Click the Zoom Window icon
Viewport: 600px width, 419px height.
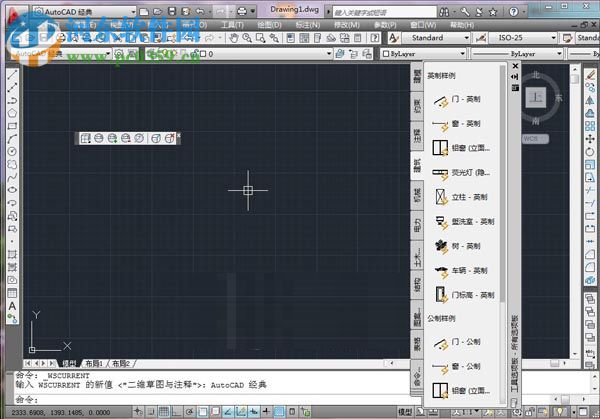pyautogui.click(x=261, y=37)
